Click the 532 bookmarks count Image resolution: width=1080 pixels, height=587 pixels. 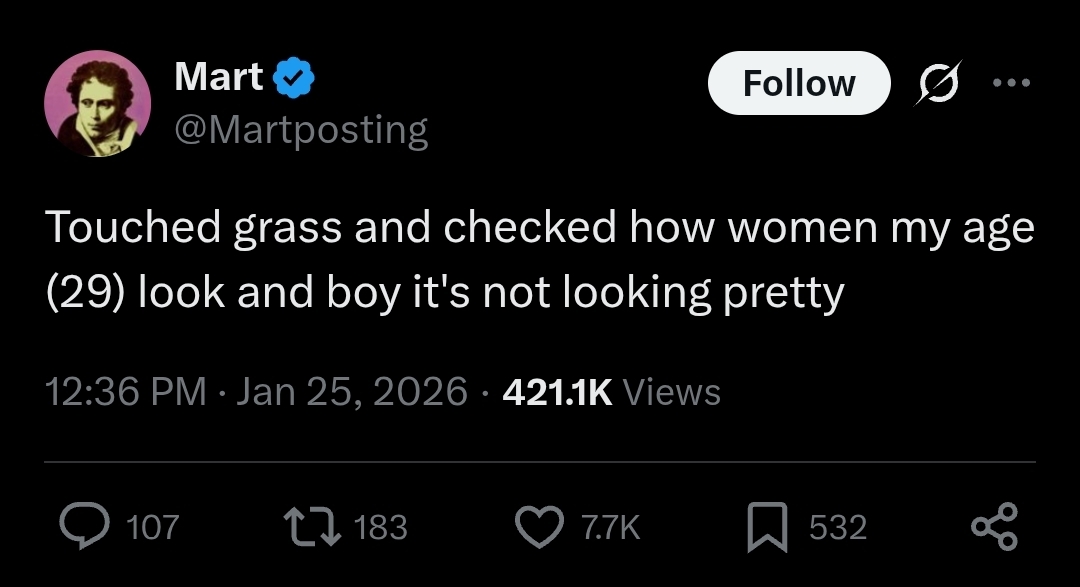coord(838,527)
